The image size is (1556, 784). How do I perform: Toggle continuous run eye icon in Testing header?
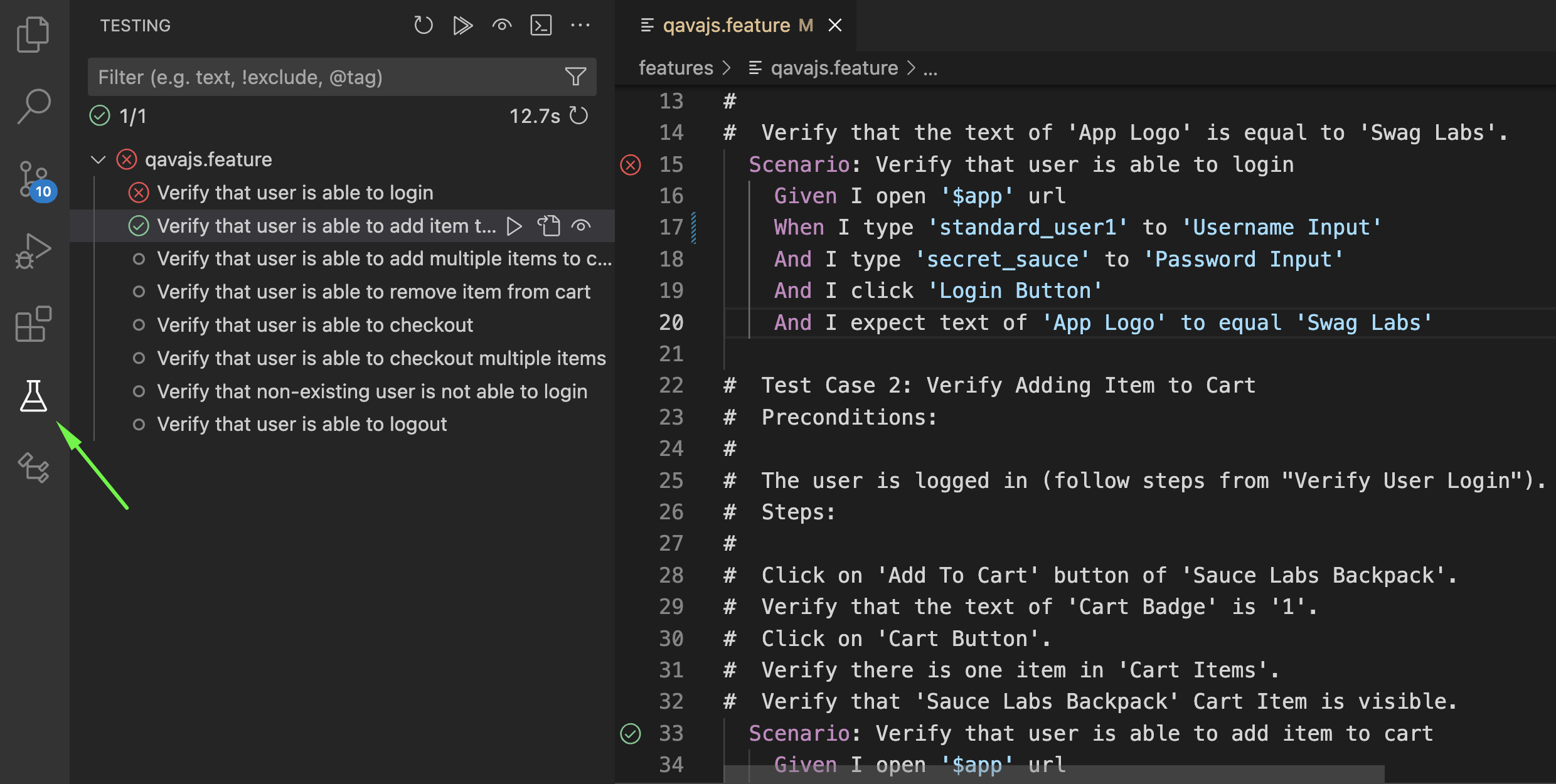click(502, 26)
